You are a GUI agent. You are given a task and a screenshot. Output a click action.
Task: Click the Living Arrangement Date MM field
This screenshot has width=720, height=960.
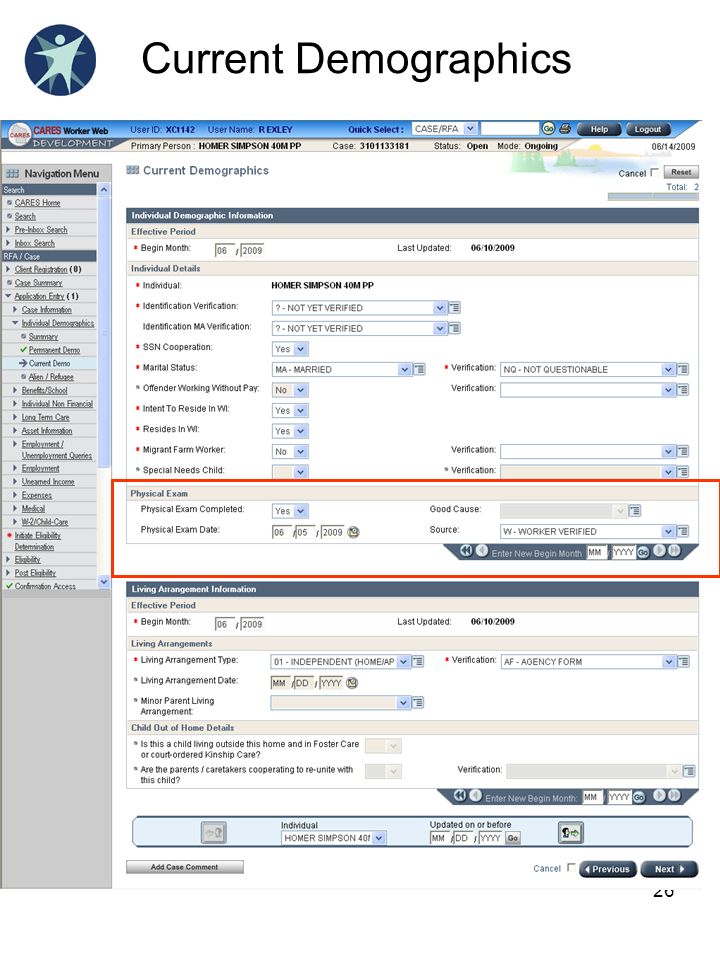point(280,683)
